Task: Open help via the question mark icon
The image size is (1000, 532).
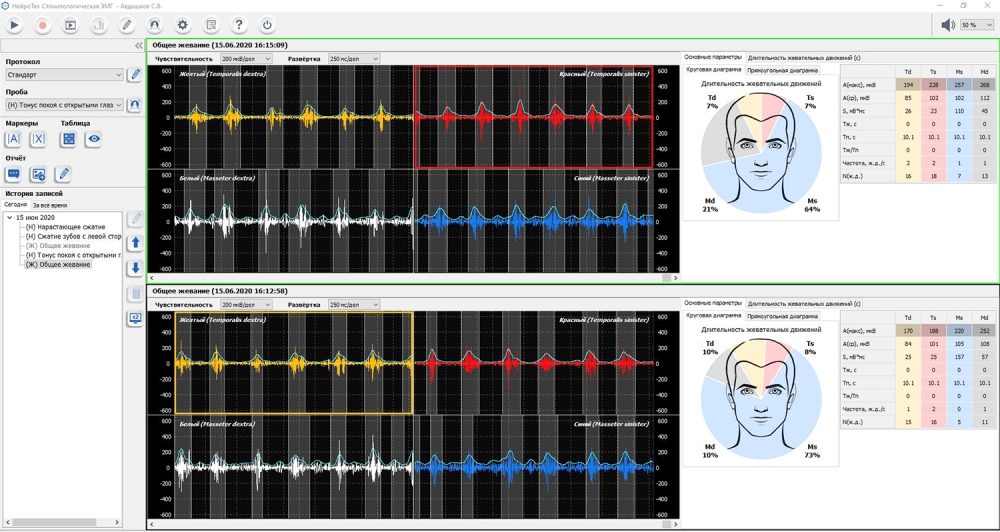Action: click(x=239, y=25)
